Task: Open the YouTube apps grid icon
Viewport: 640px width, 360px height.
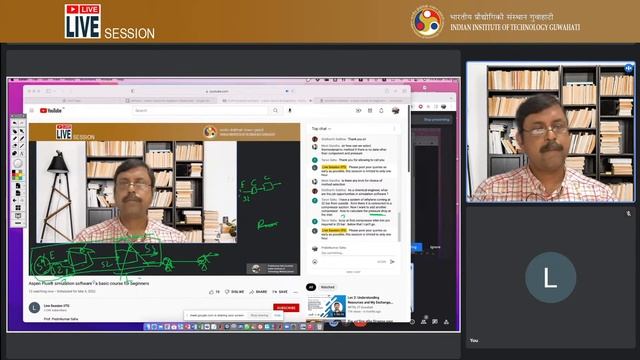Action: tap(370, 111)
